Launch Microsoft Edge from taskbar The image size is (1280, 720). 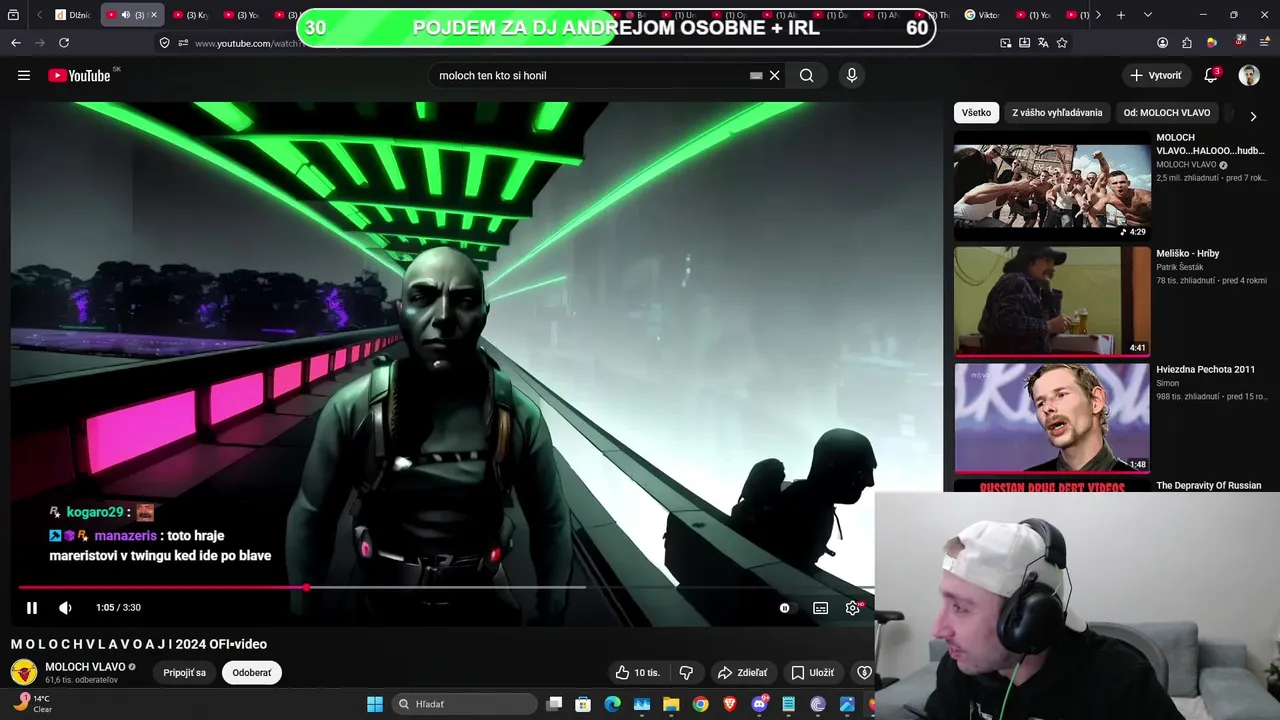[612, 704]
